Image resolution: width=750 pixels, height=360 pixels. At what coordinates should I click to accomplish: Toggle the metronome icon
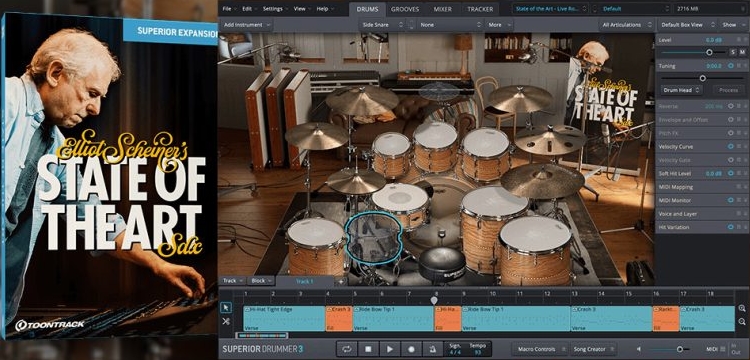pyautogui.click(x=432, y=349)
